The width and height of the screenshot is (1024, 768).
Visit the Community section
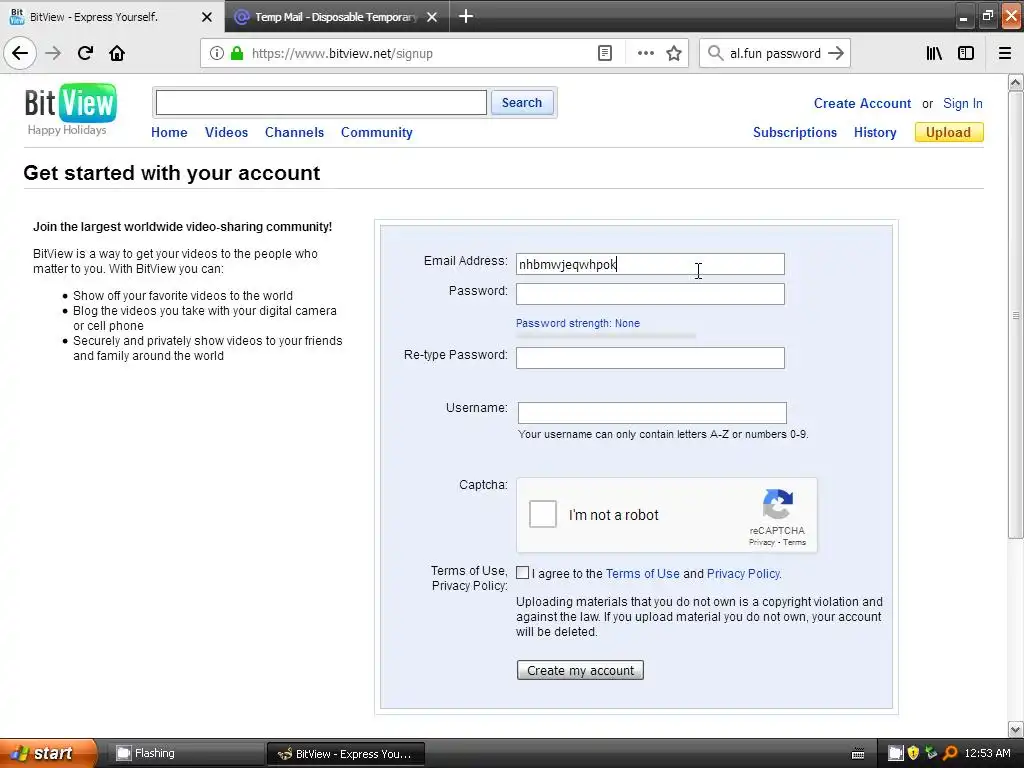coord(377,132)
